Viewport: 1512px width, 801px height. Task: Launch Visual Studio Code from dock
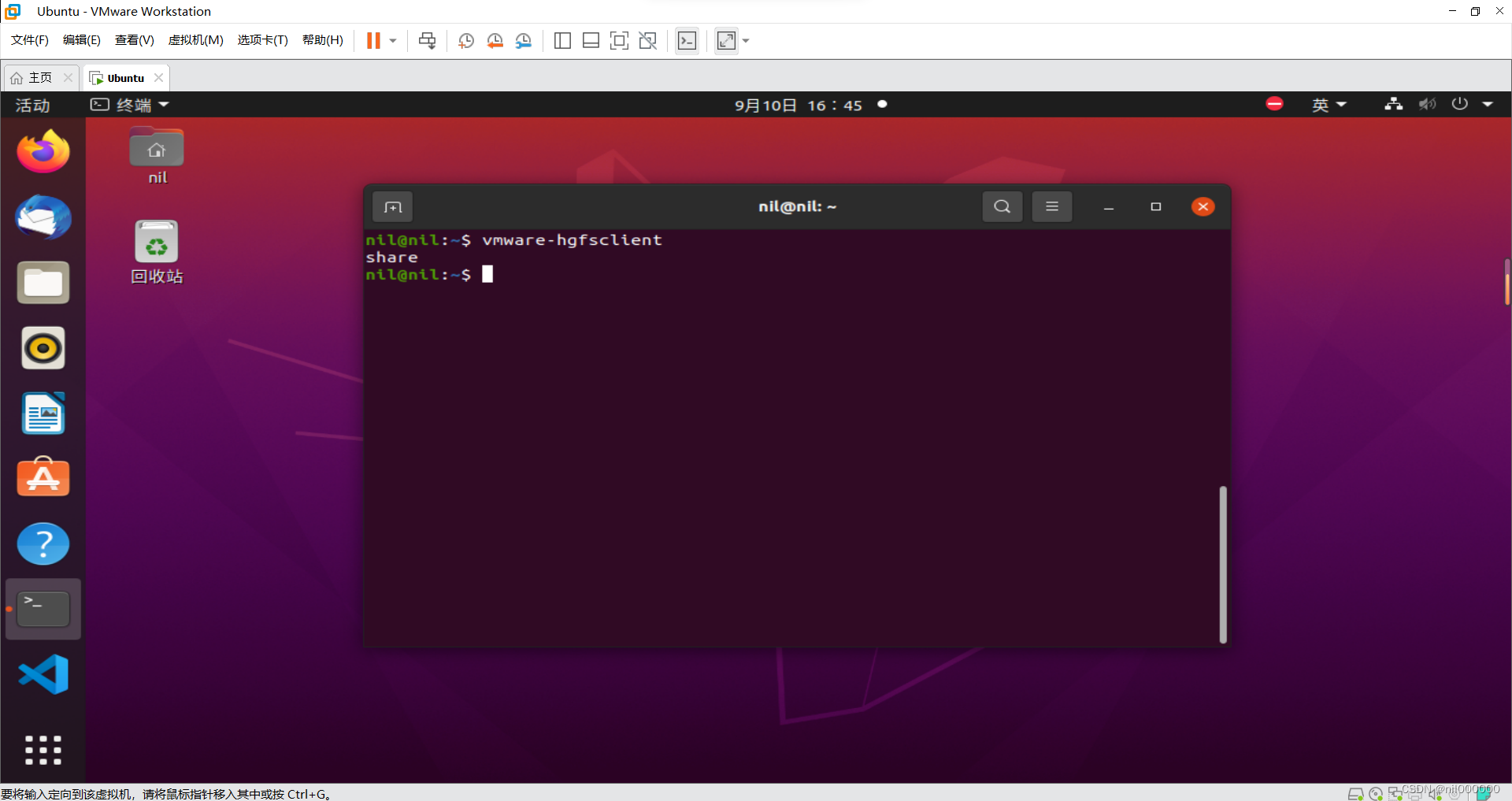(43, 674)
